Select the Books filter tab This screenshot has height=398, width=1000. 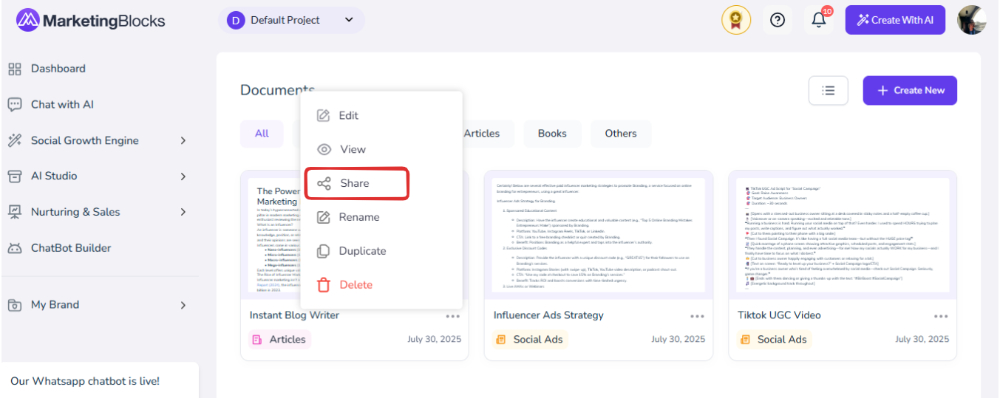coord(552,134)
